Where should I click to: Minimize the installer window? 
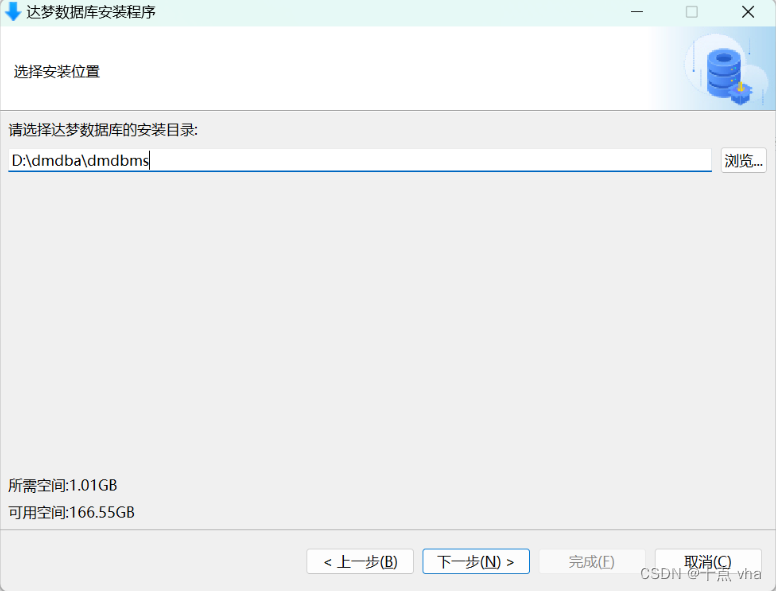(637, 11)
